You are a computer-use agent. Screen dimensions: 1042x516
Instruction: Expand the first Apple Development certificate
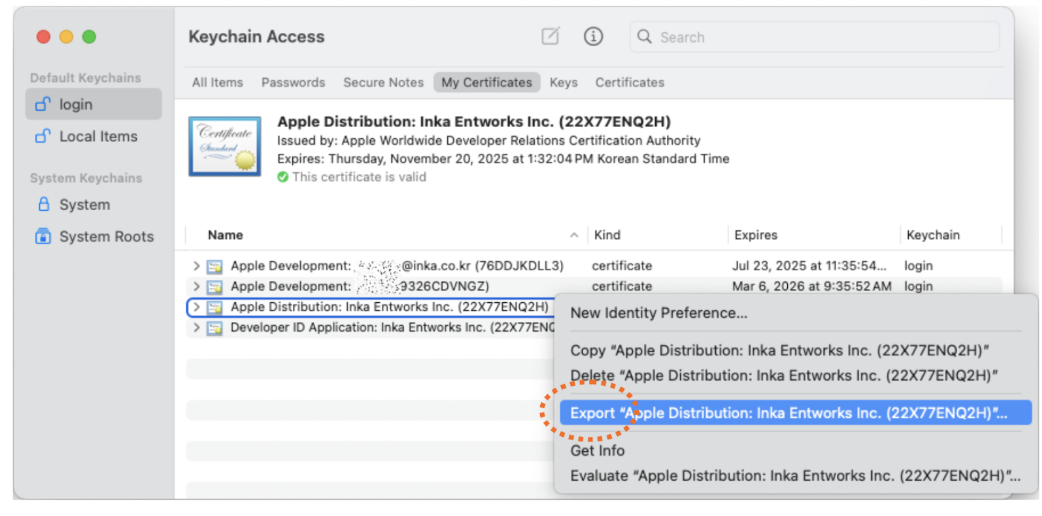[x=197, y=266]
